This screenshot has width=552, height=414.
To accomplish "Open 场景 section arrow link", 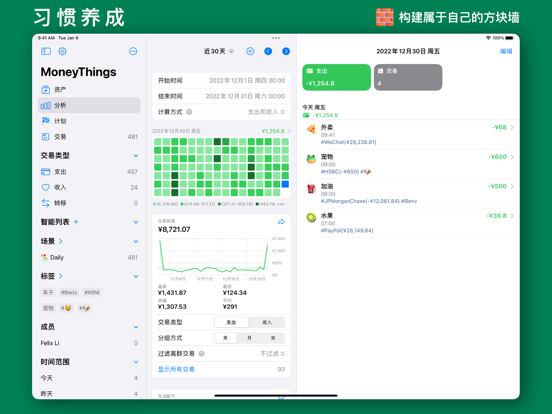I will coord(61,241).
